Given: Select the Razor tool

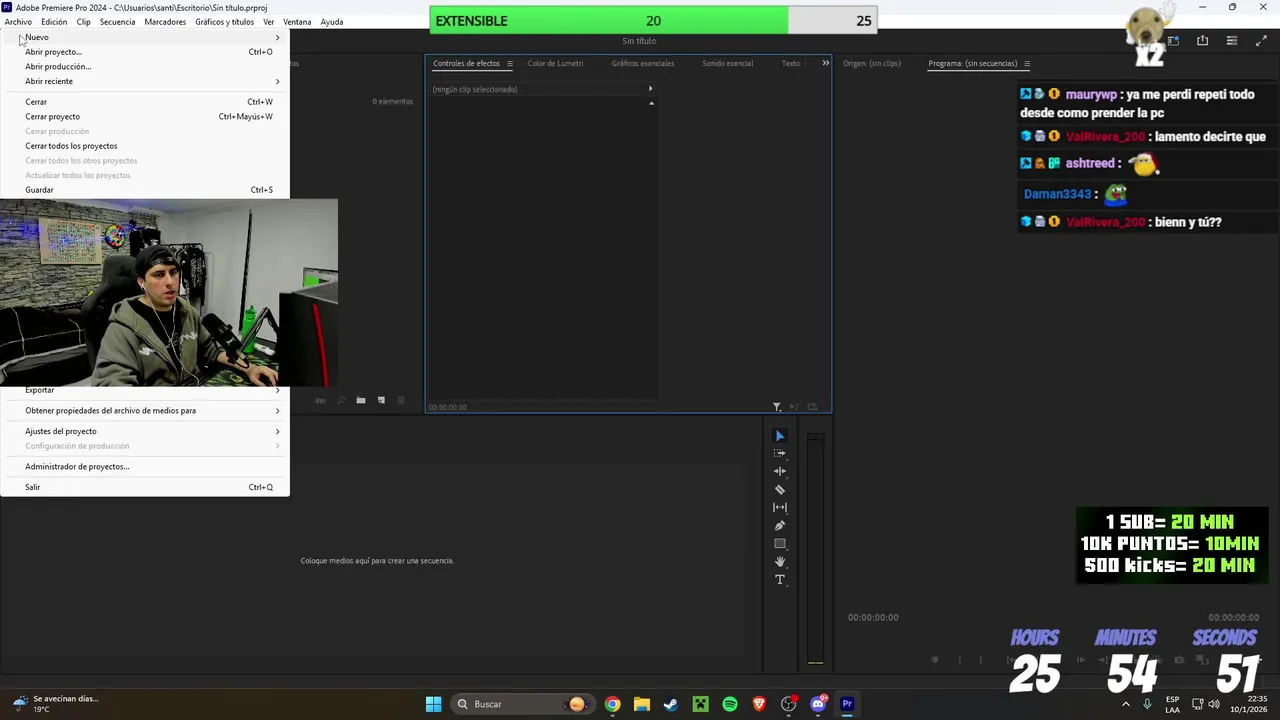Looking at the screenshot, I should click(780, 490).
